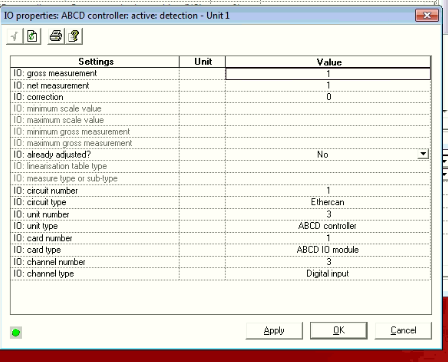Select 'IO: maximum scale value' row label
This screenshot has height=362, width=448.
click(x=58, y=120)
